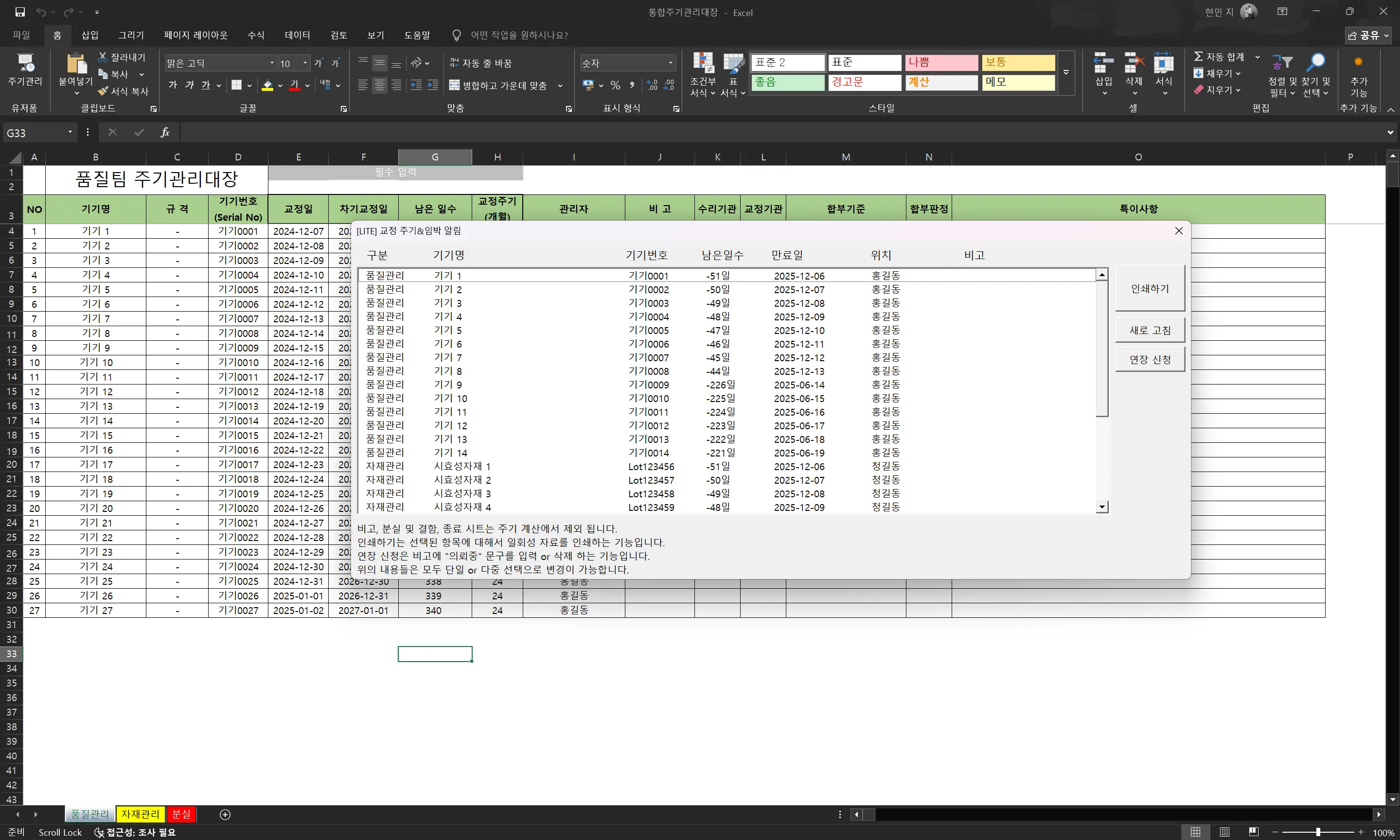Click the 추가 기능 icon
This screenshot has width=1400, height=840.
1358,63
